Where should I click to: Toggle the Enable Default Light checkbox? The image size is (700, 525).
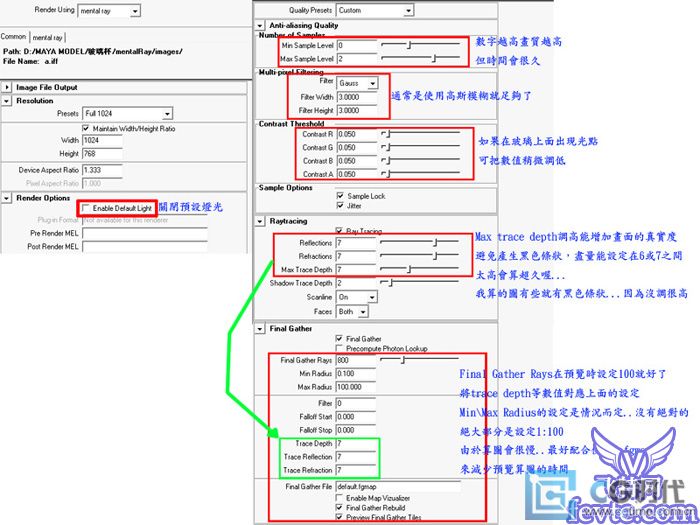click(x=86, y=208)
